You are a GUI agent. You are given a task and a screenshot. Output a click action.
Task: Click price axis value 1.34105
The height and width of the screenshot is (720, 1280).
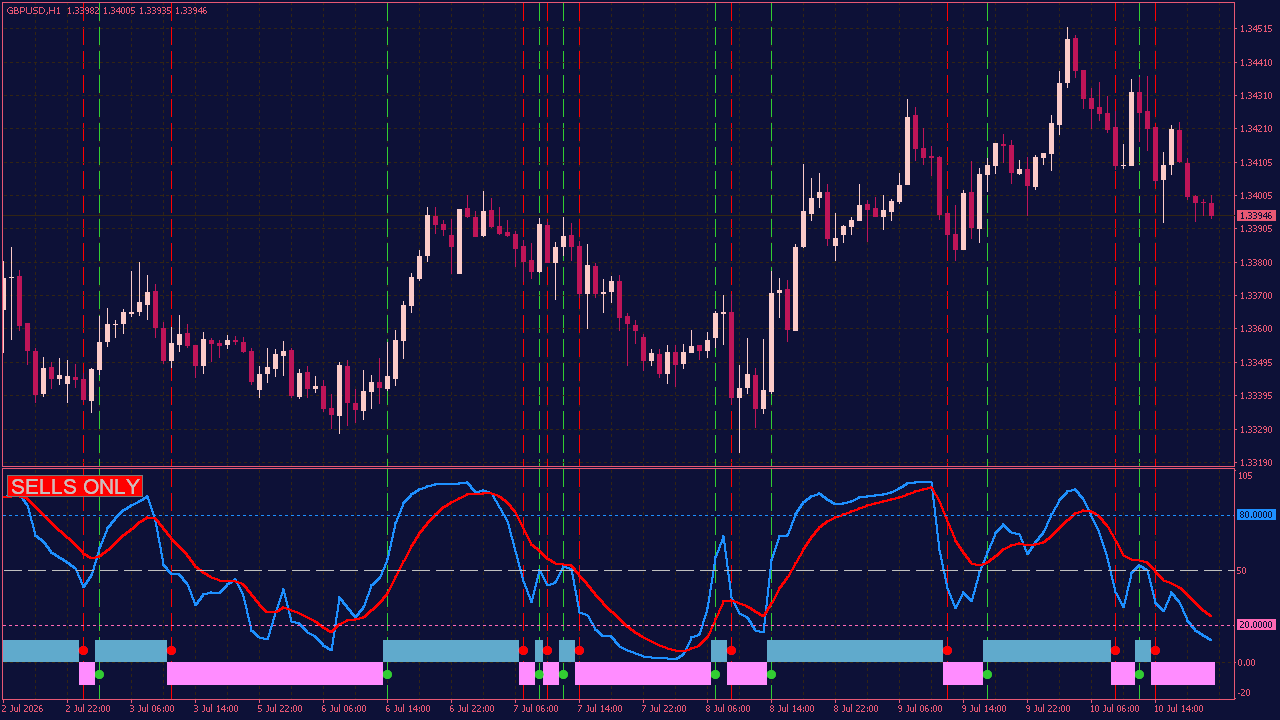pos(1256,163)
